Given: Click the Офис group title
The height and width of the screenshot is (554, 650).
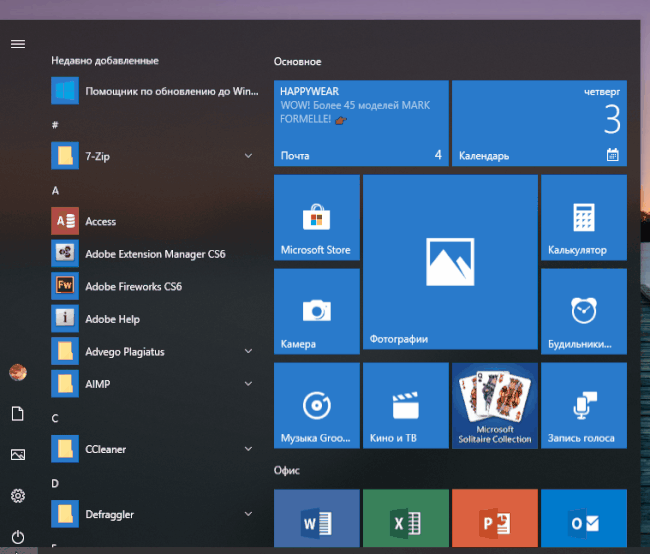Looking at the screenshot, I should click(x=287, y=470).
